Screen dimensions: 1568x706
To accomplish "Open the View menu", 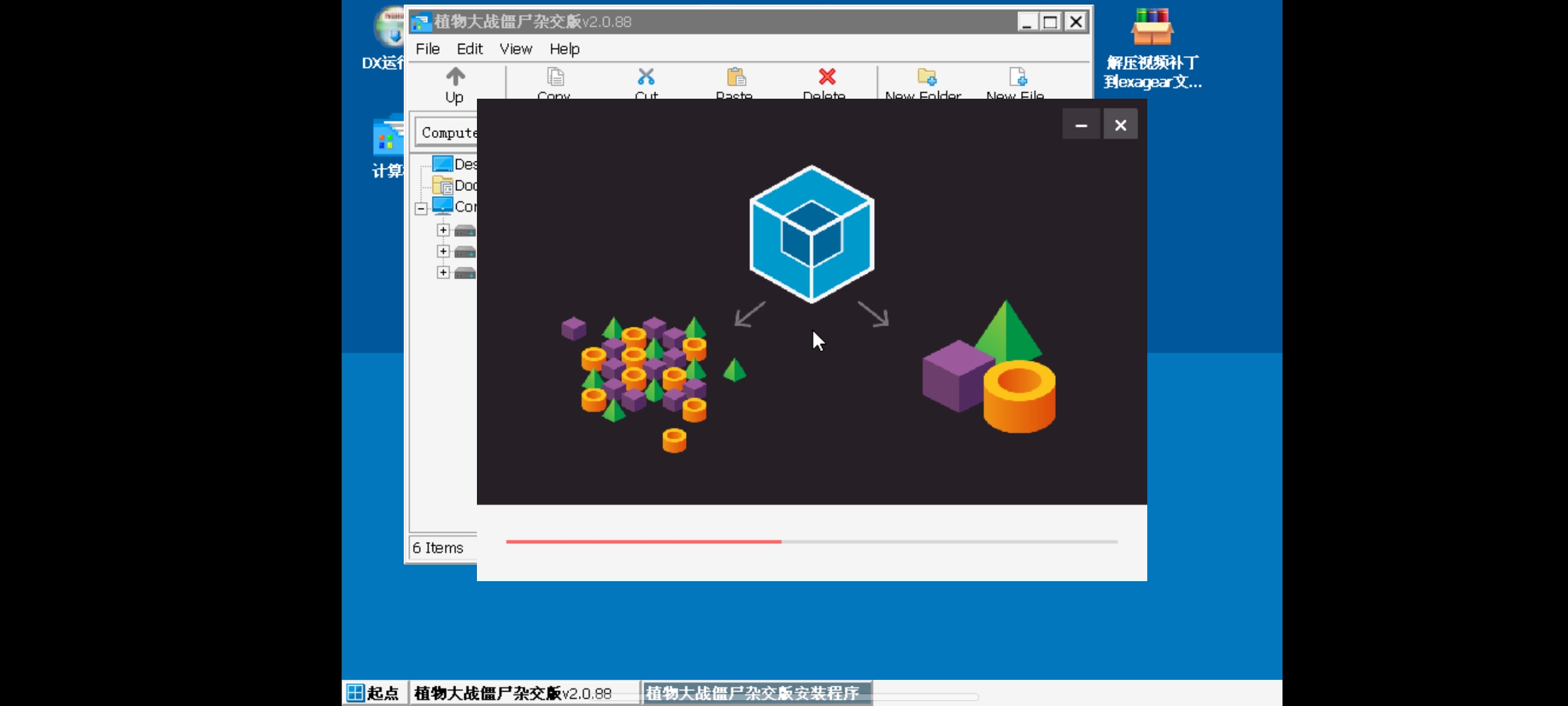I will click(x=516, y=49).
